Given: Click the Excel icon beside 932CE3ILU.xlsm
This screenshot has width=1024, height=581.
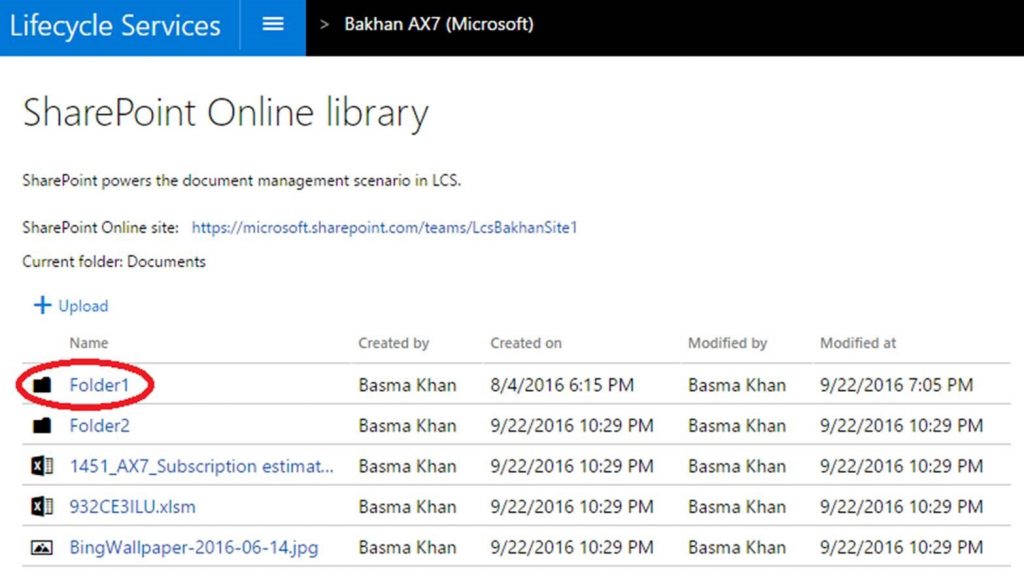Looking at the screenshot, I should coord(42,507).
